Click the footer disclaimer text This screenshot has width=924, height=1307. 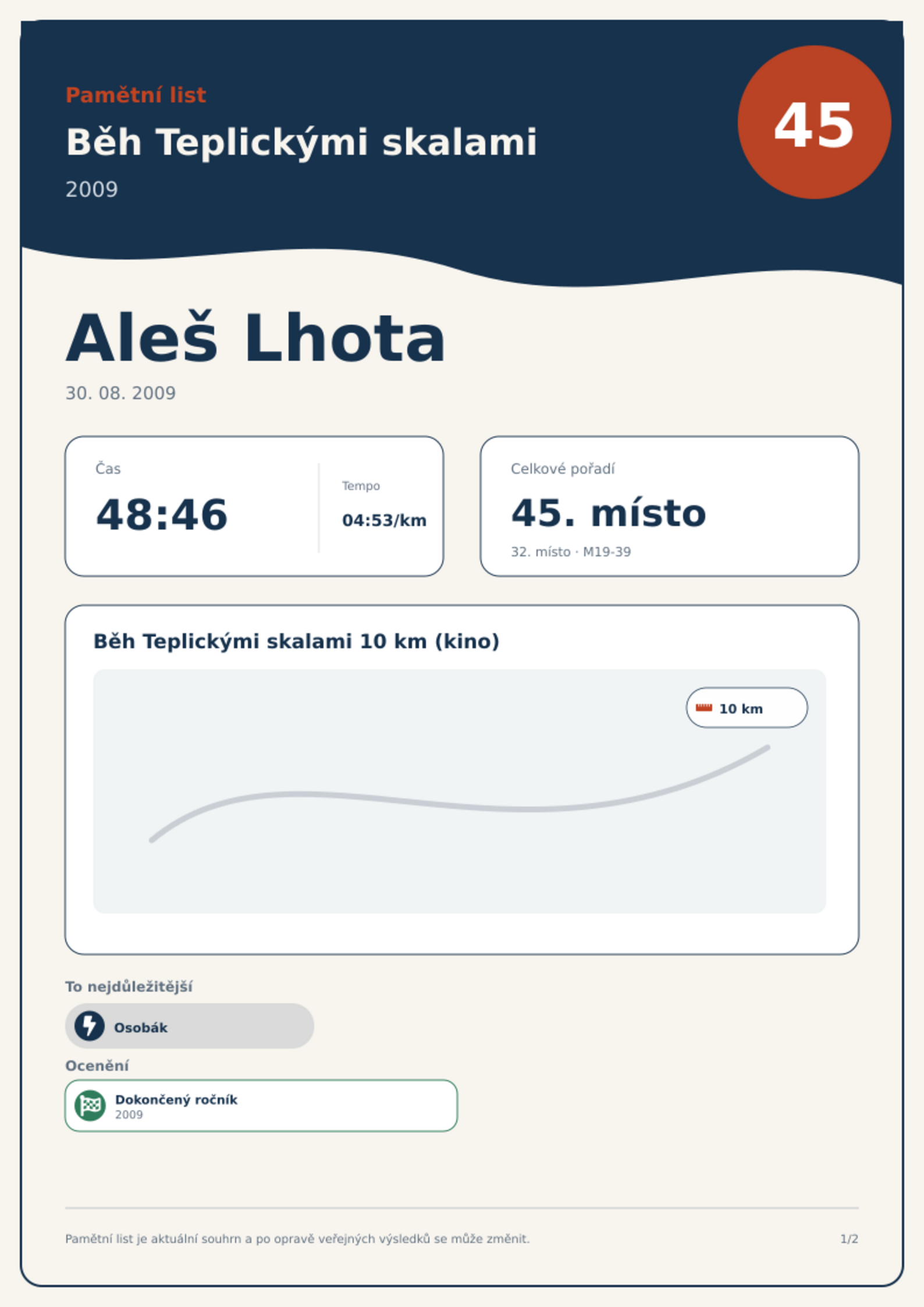[297, 1239]
